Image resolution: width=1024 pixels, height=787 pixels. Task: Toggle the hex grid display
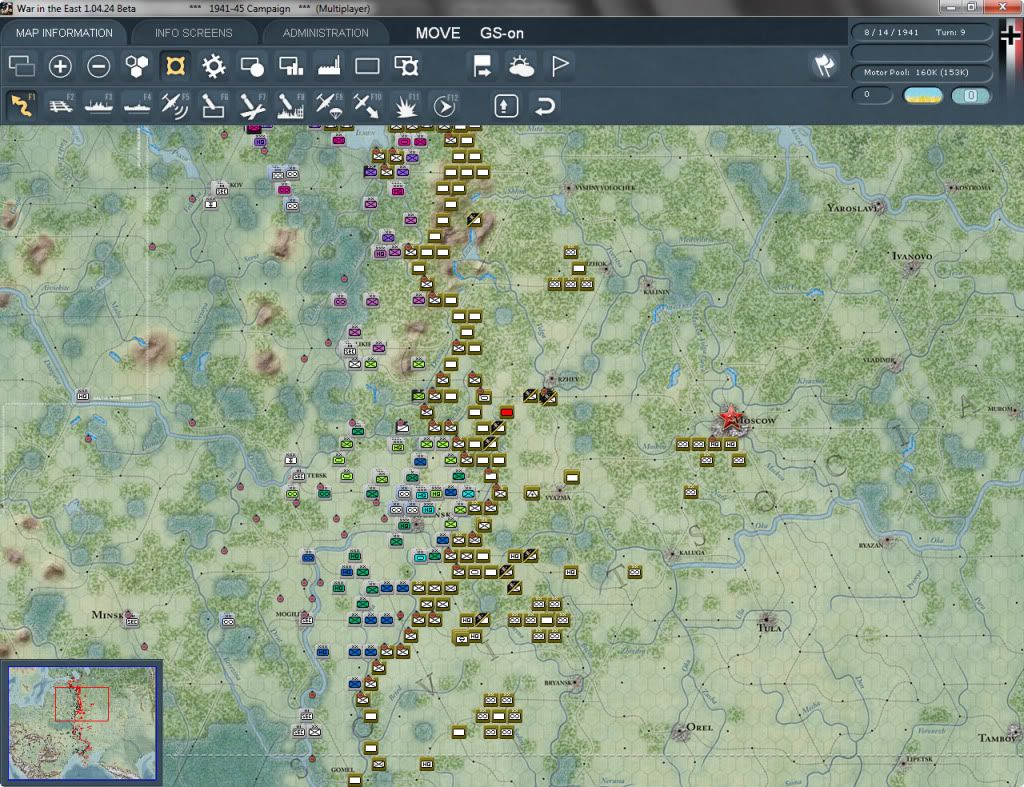pyautogui.click(x=137, y=66)
